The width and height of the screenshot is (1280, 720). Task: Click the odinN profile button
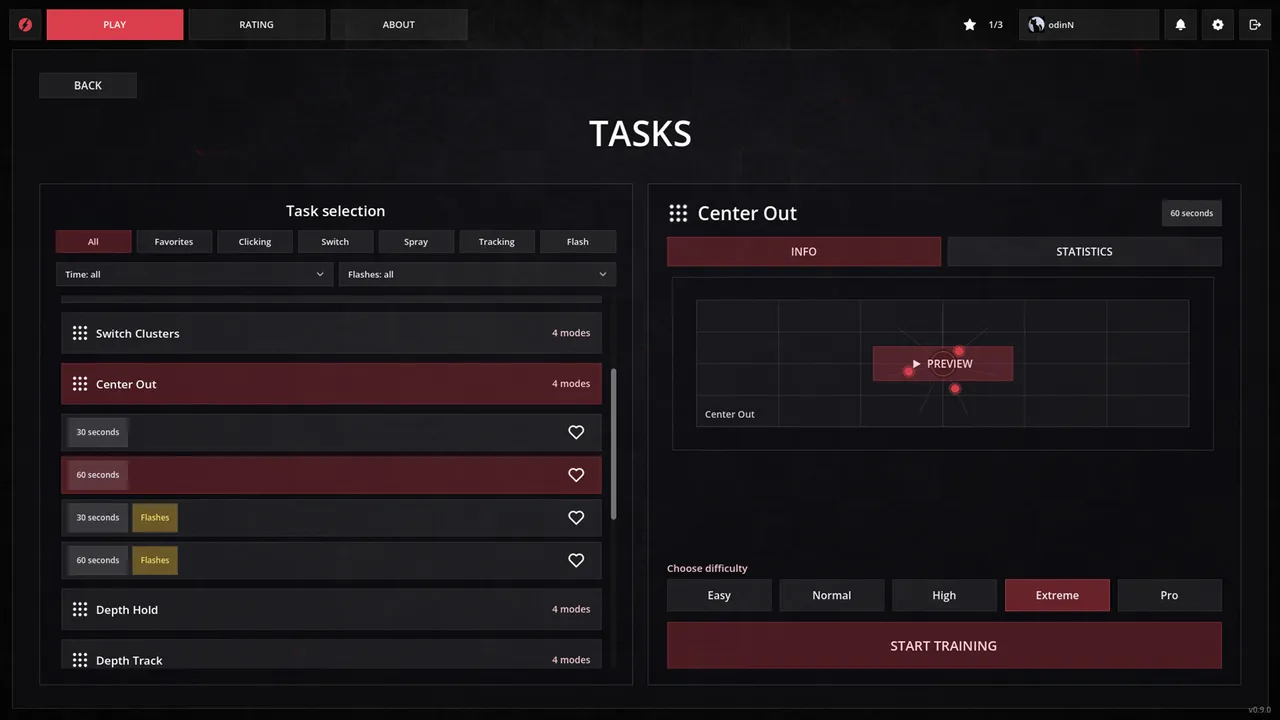(1089, 25)
